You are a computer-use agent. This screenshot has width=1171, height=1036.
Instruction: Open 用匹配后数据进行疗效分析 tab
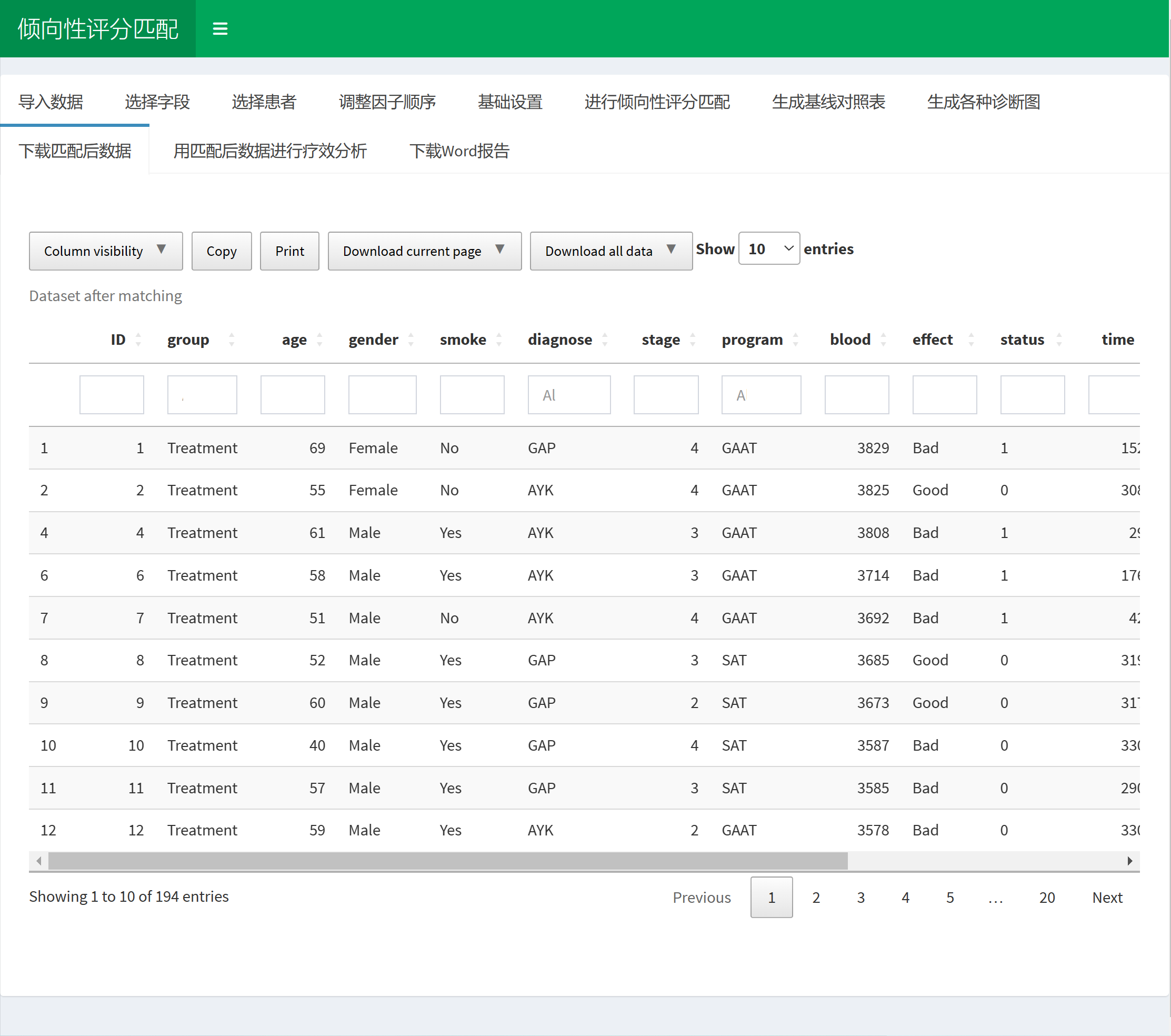coord(270,150)
